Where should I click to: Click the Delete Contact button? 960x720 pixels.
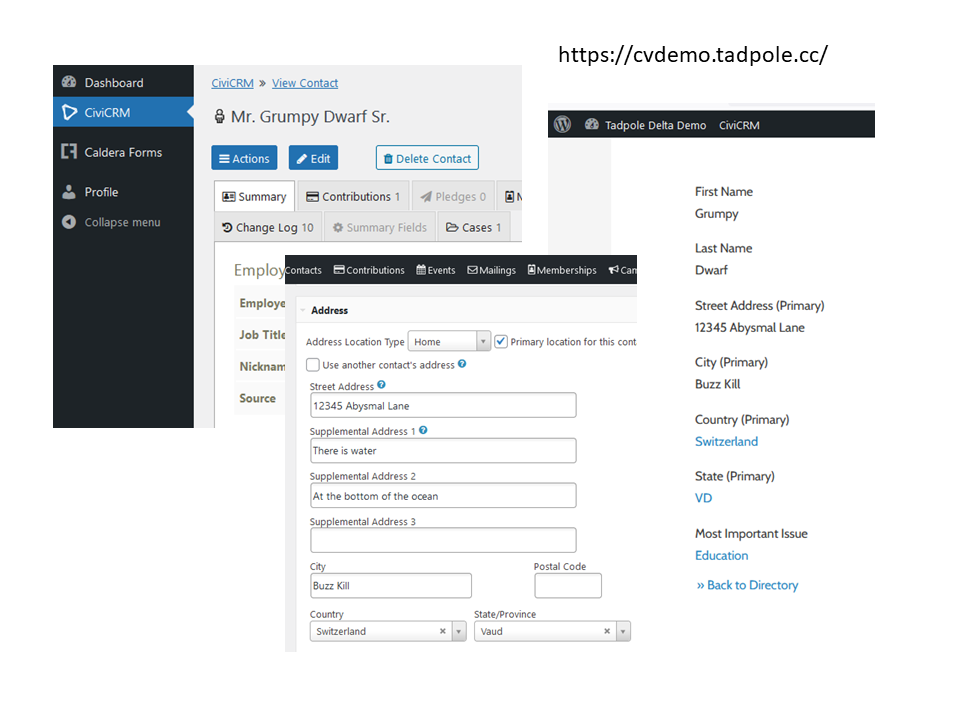[x=427, y=158]
